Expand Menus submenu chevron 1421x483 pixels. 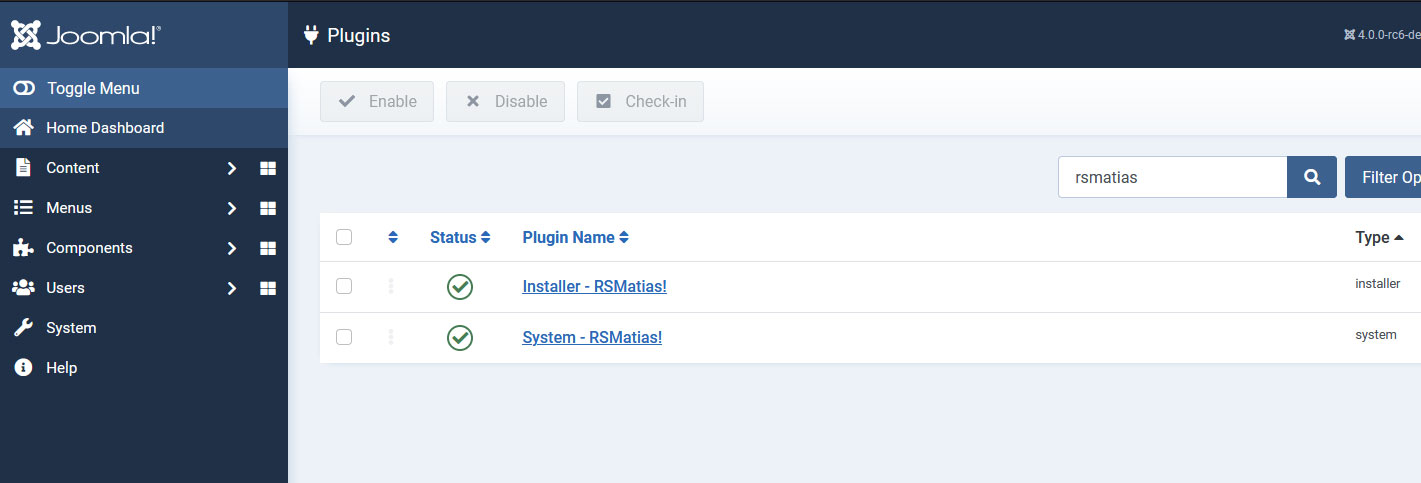coord(231,208)
